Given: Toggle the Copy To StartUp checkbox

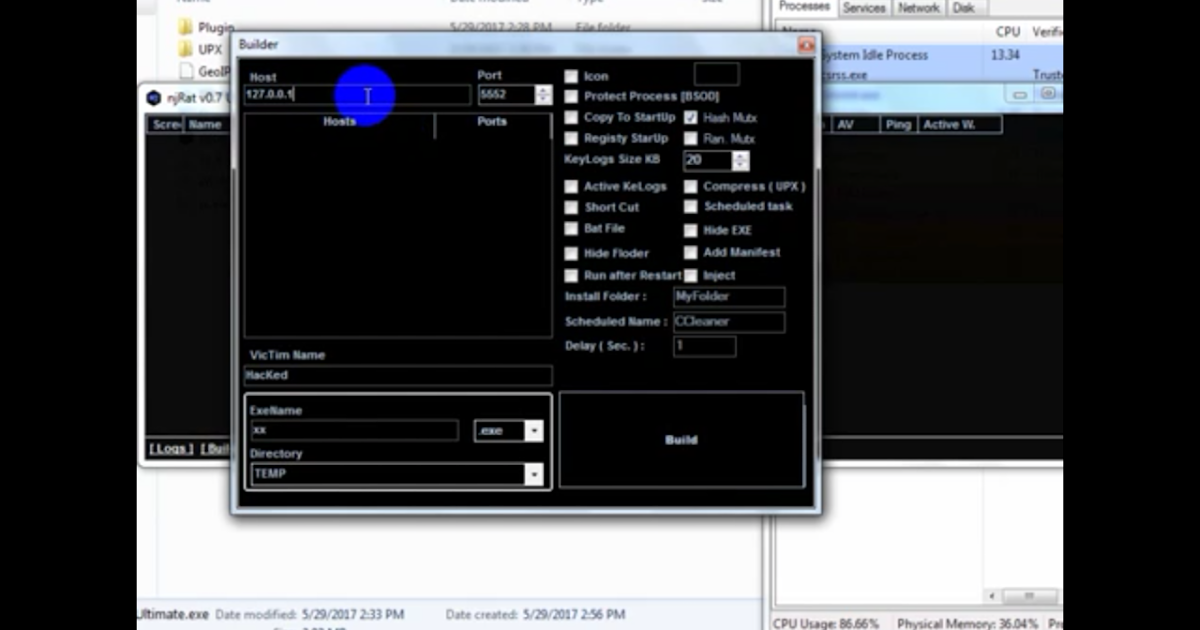Looking at the screenshot, I should [x=571, y=117].
